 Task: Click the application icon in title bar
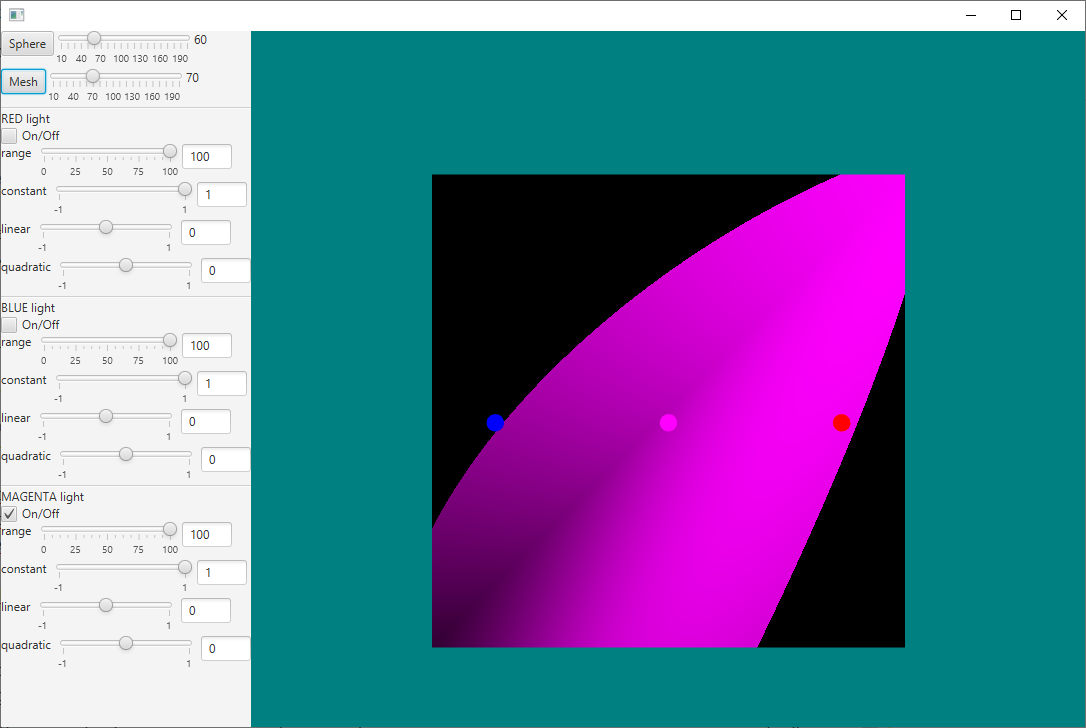[16, 15]
